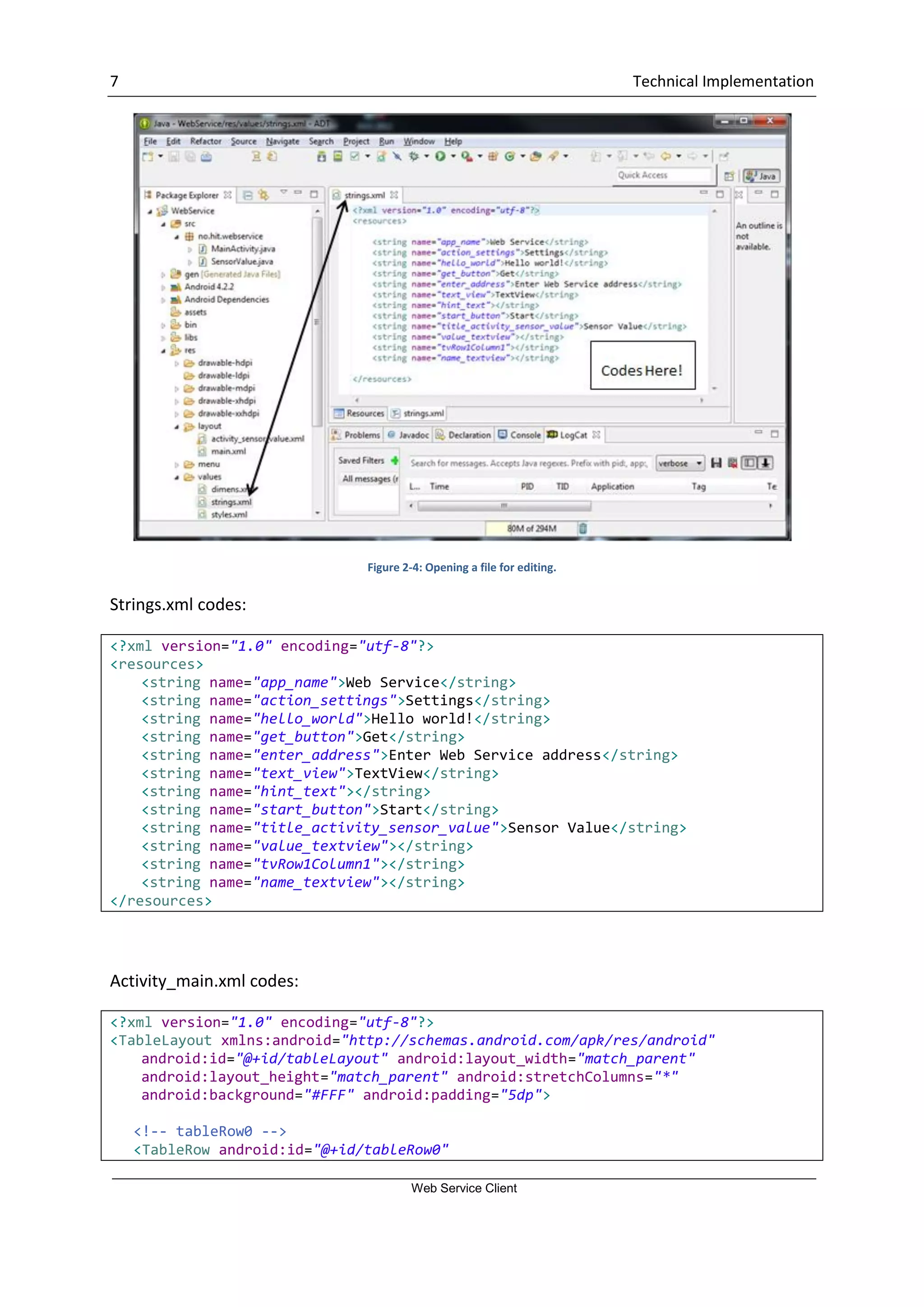924x1307 pixels.
Task: Click the New Java Class icon
Action: tap(510, 157)
